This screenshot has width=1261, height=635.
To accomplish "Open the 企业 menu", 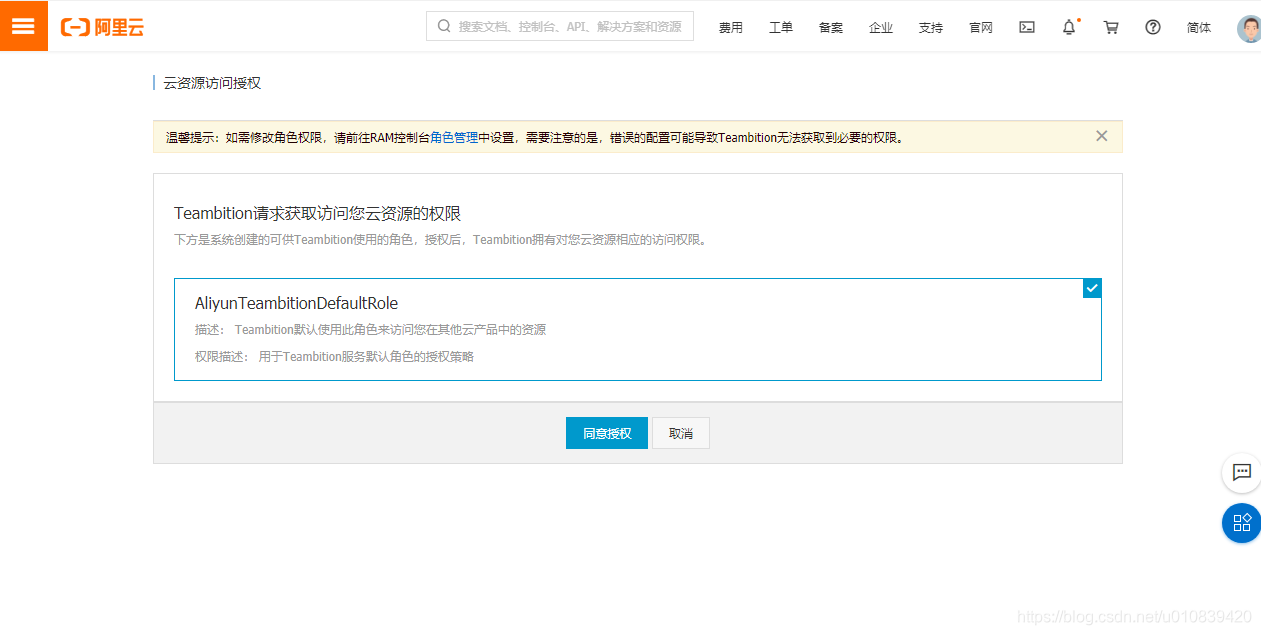I will coord(881,28).
